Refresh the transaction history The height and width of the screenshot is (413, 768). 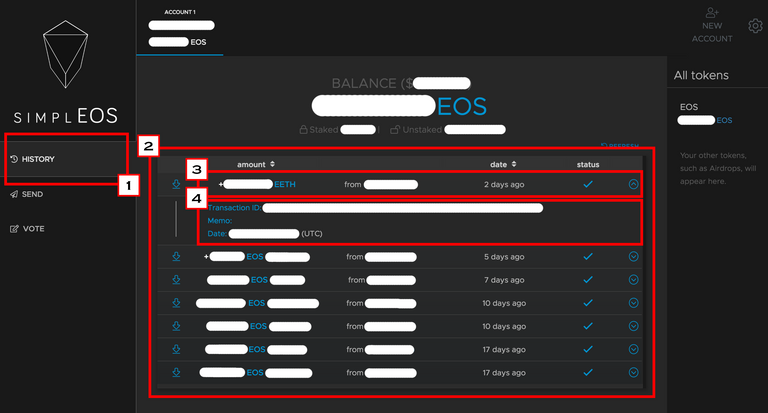(x=620, y=146)
